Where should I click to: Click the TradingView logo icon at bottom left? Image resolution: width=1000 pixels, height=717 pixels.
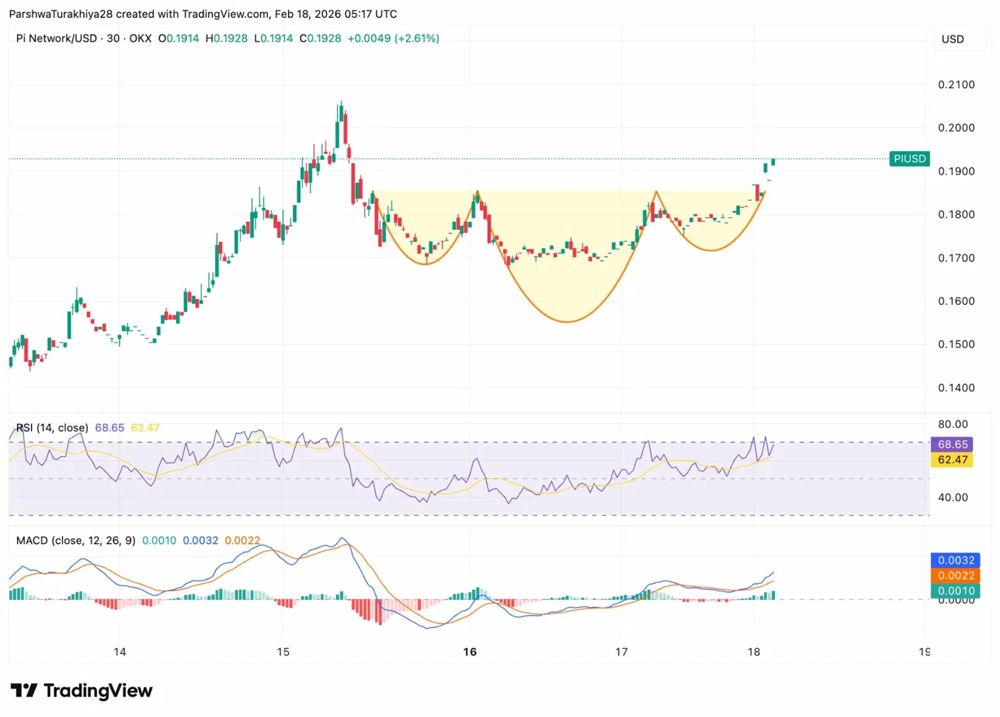25,690
